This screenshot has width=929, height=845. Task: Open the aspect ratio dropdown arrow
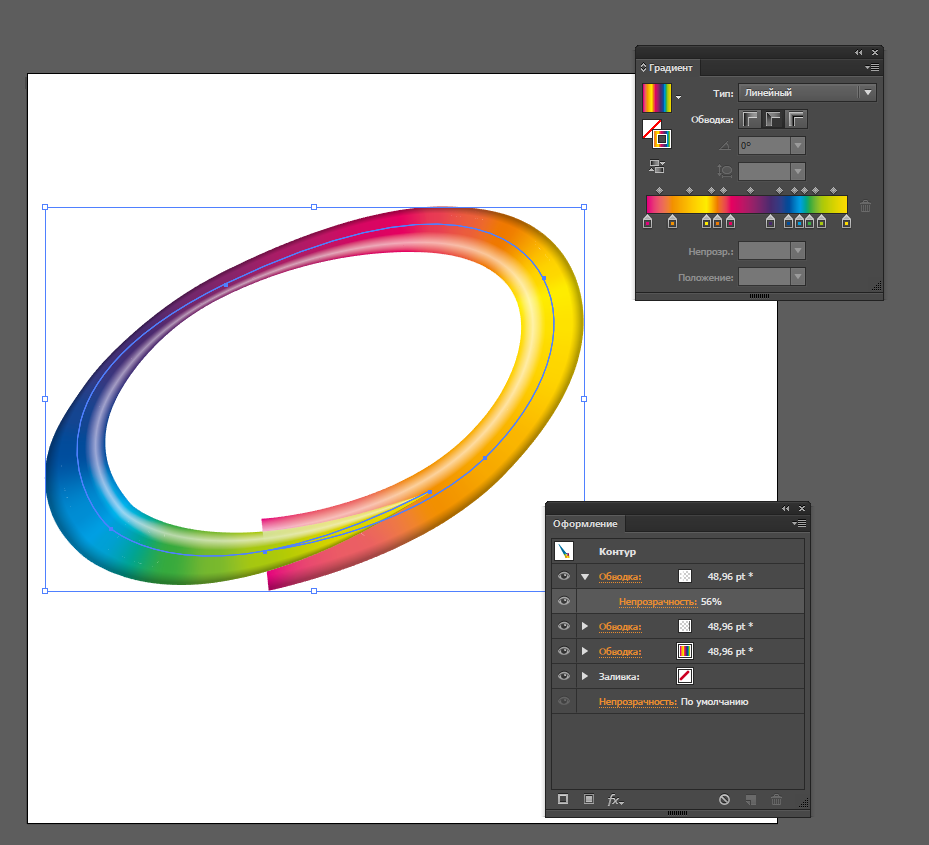(x=798, y=171)
